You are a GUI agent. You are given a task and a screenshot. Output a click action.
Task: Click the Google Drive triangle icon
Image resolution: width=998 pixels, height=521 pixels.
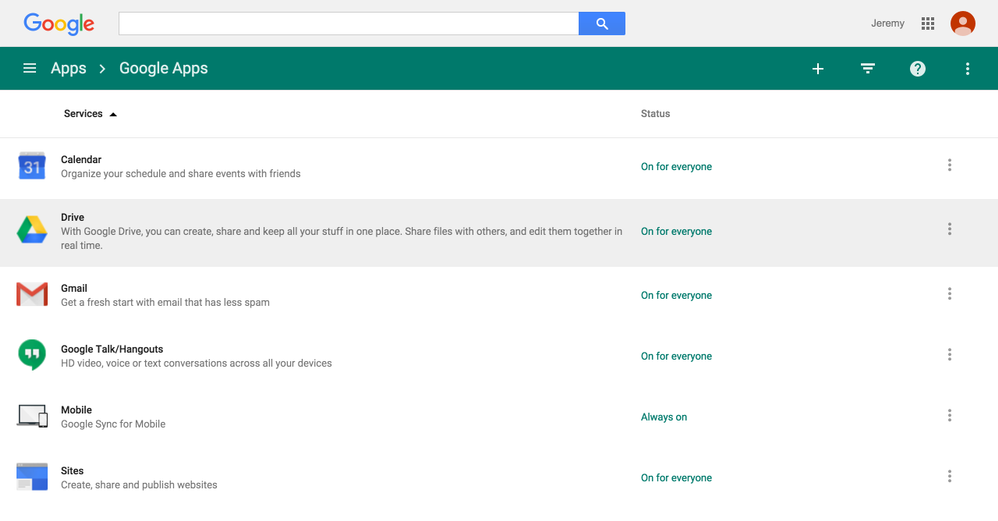click(32, 230)
